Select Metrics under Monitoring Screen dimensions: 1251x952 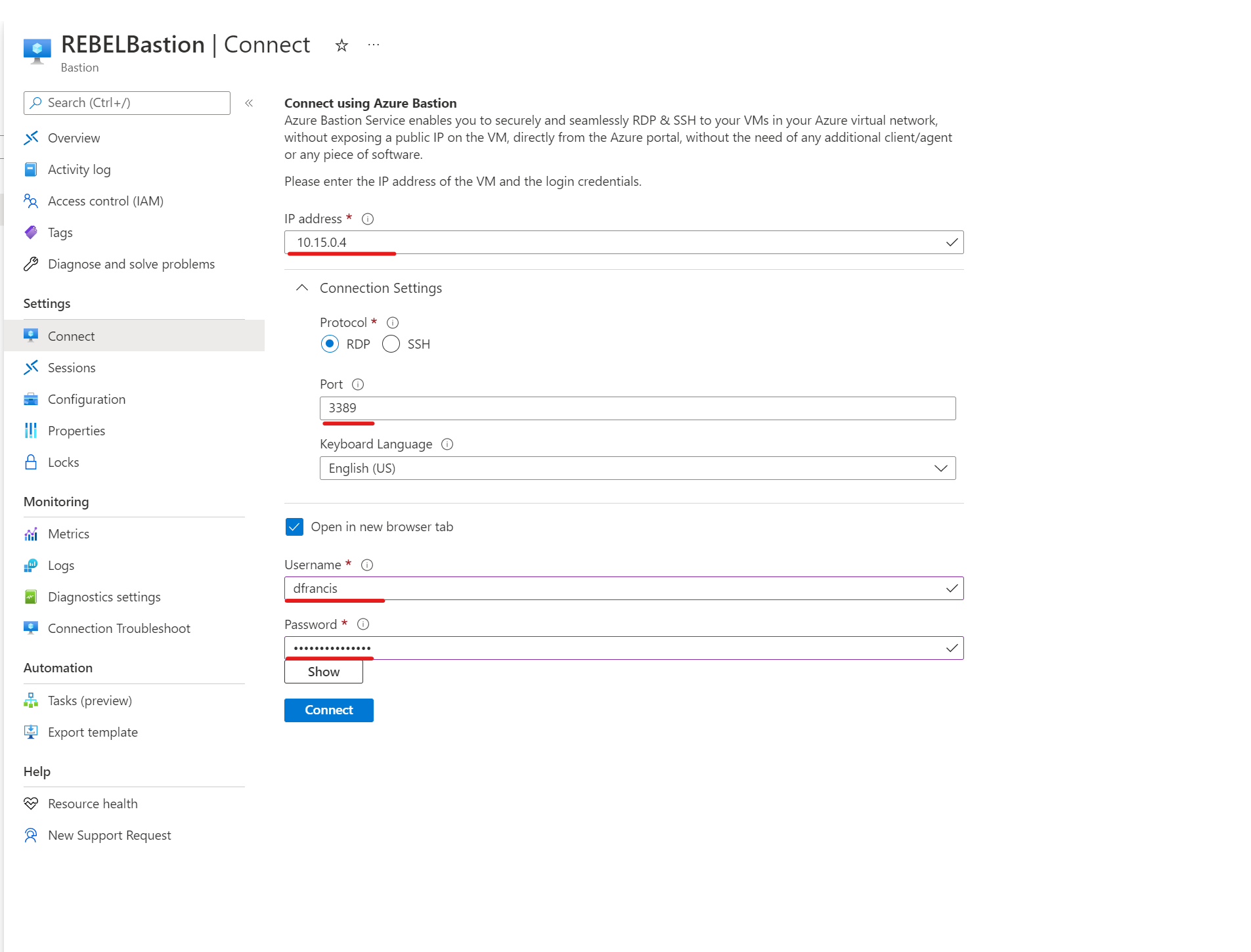coord(68,533)
